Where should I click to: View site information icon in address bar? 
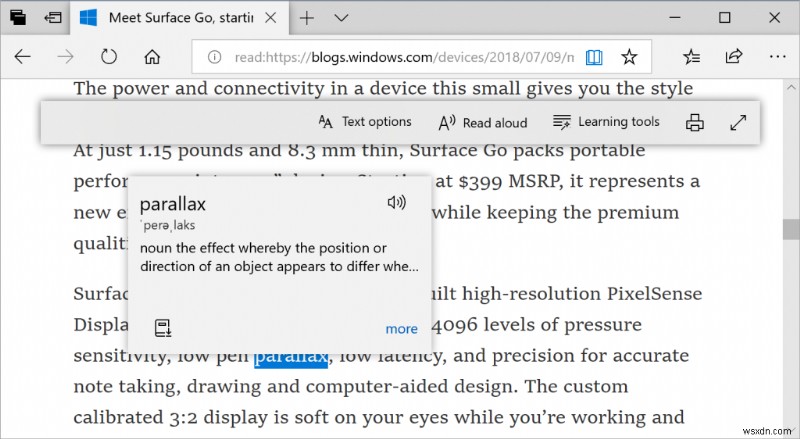pyautogui.click(x=214, y=57)
